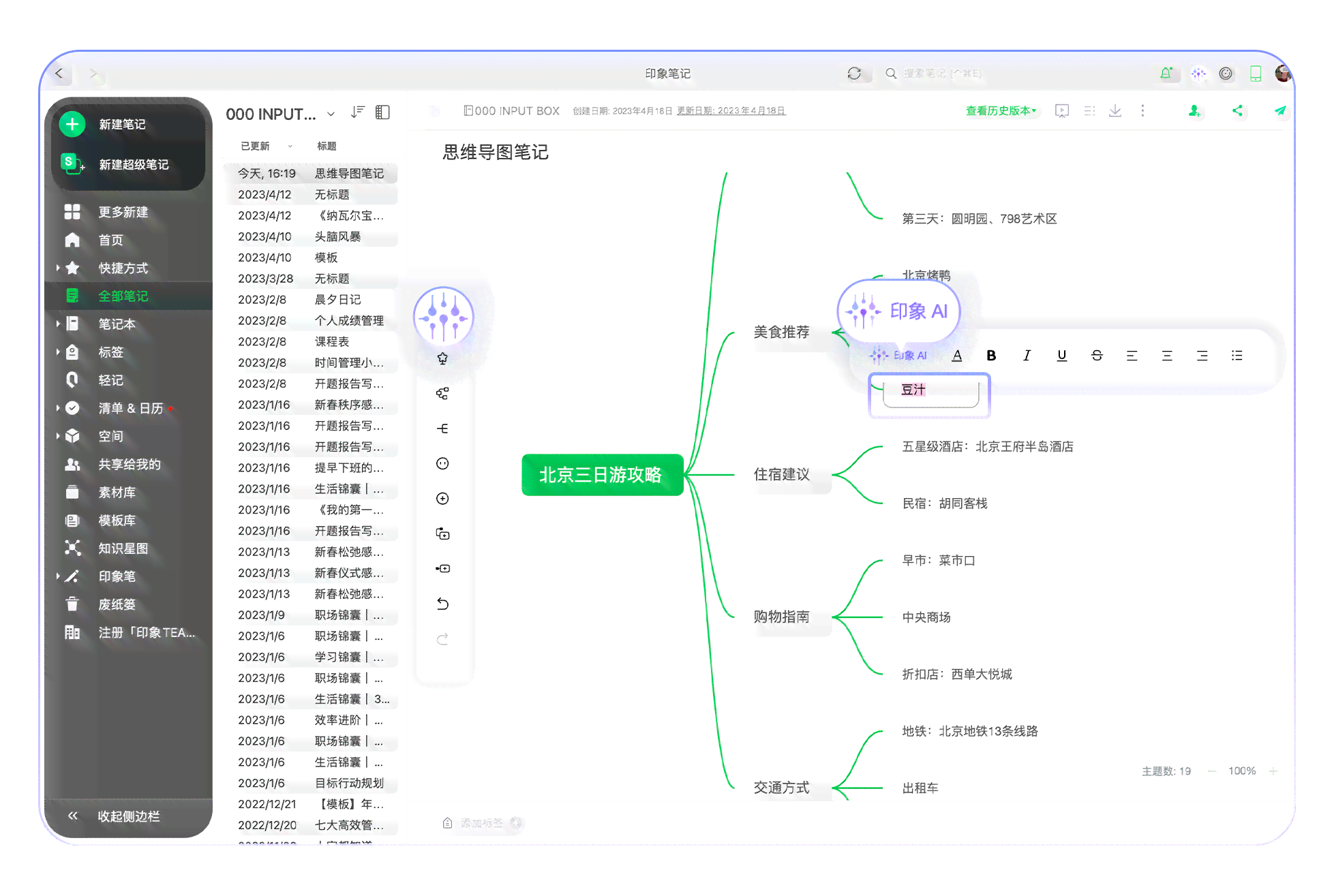1334x896 pixels.
Task: Click the back navigation arrow
Action: click(59, 73)
